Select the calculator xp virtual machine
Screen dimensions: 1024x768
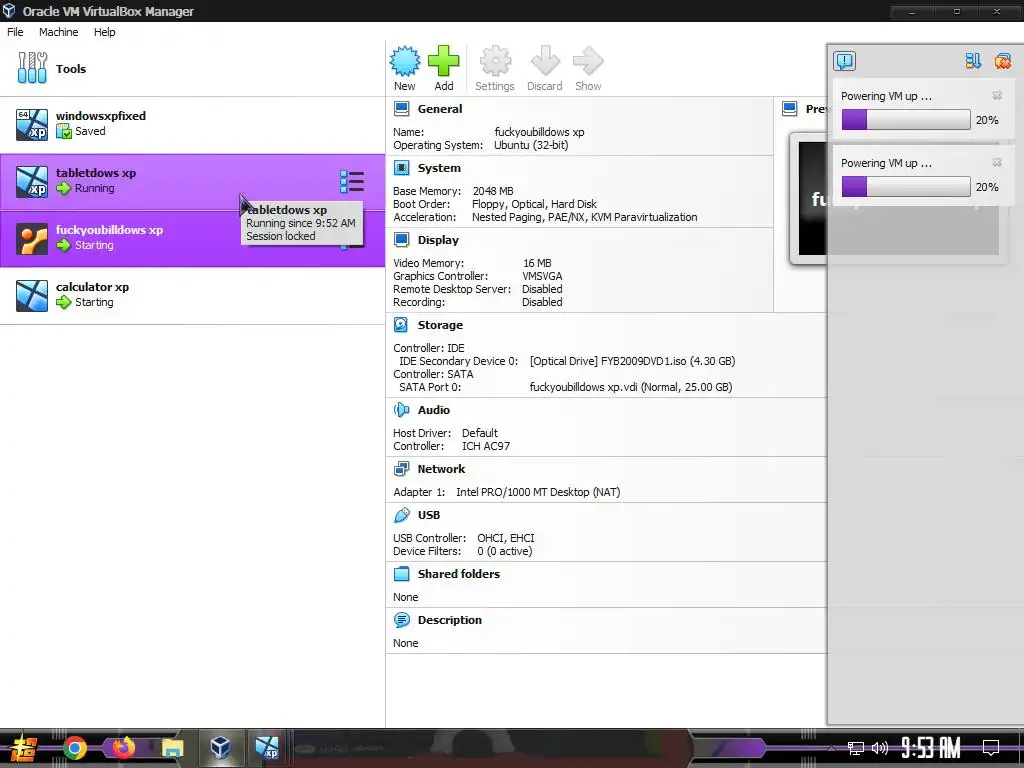(193, 296)
